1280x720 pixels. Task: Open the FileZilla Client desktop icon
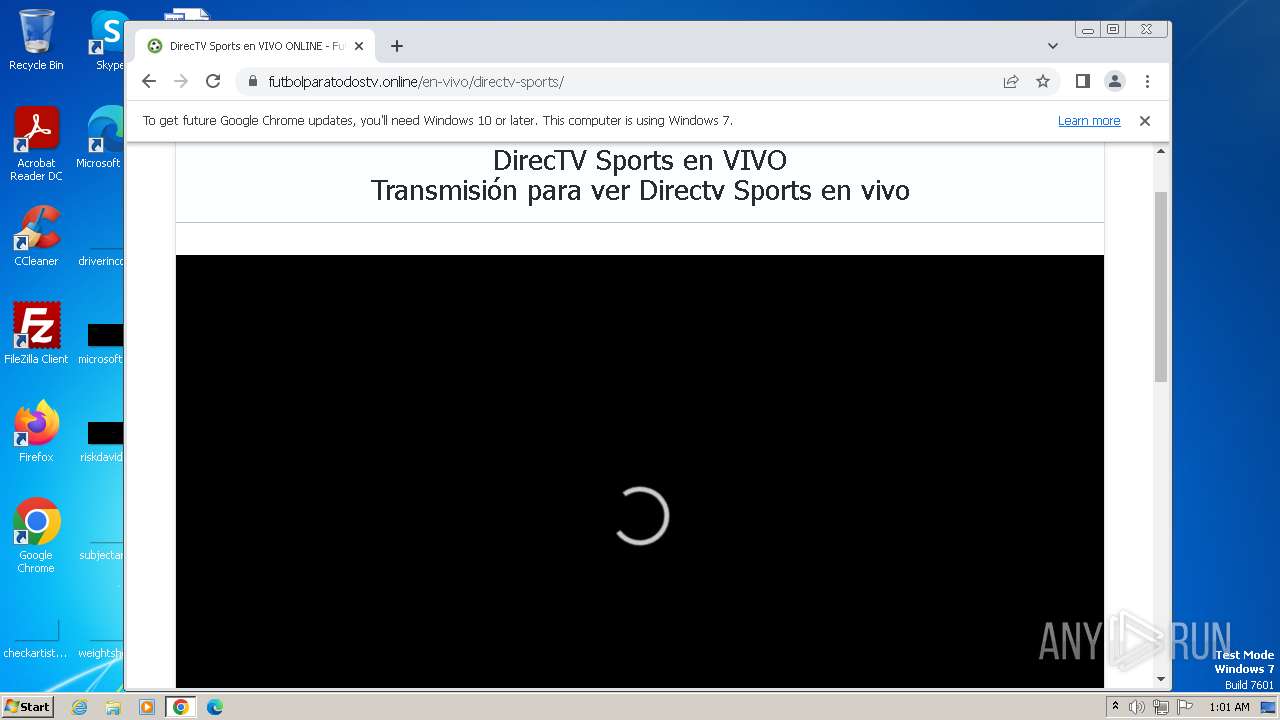(36, 334)
